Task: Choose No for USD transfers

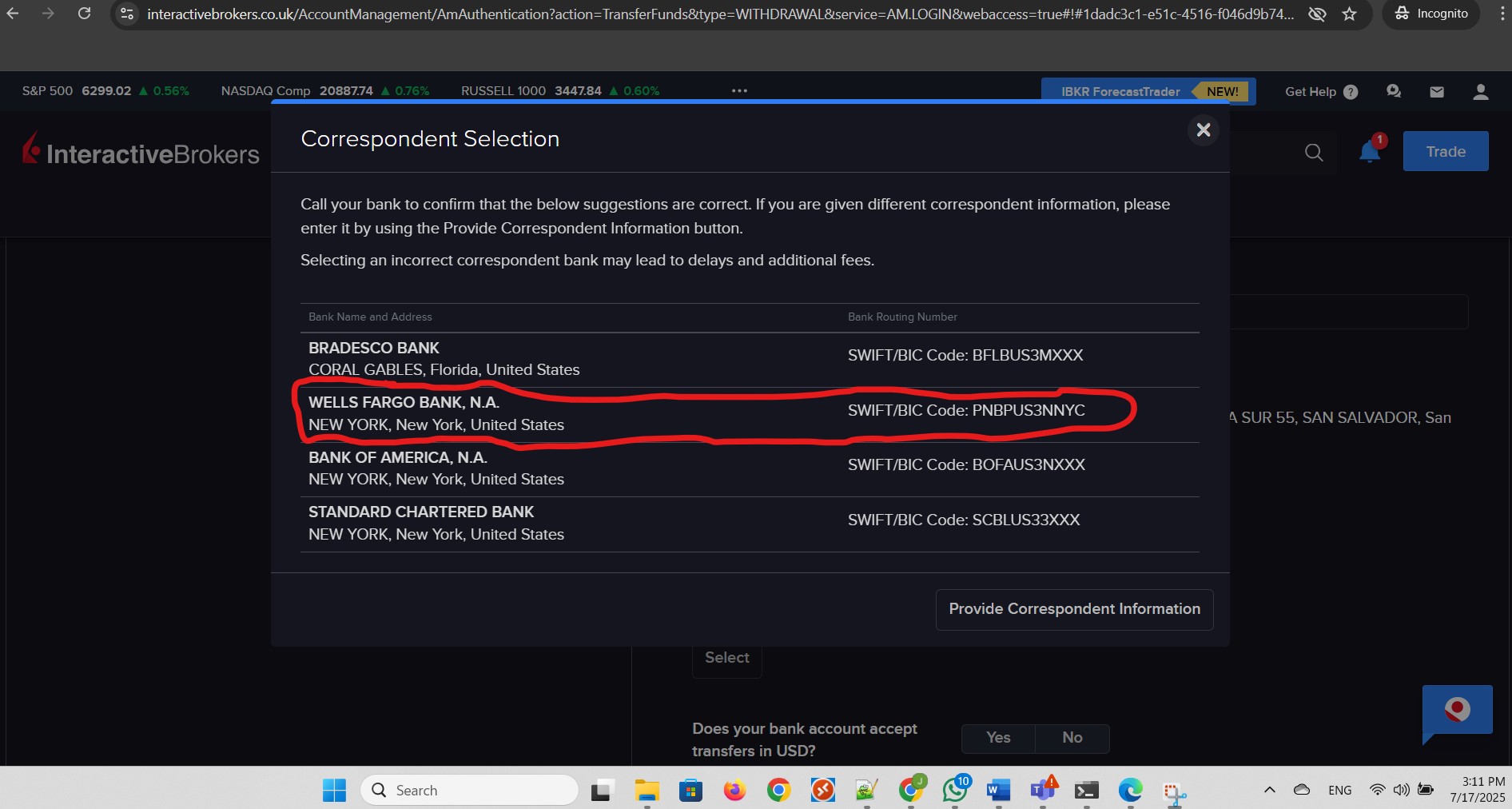Action: click(1072, 738)
